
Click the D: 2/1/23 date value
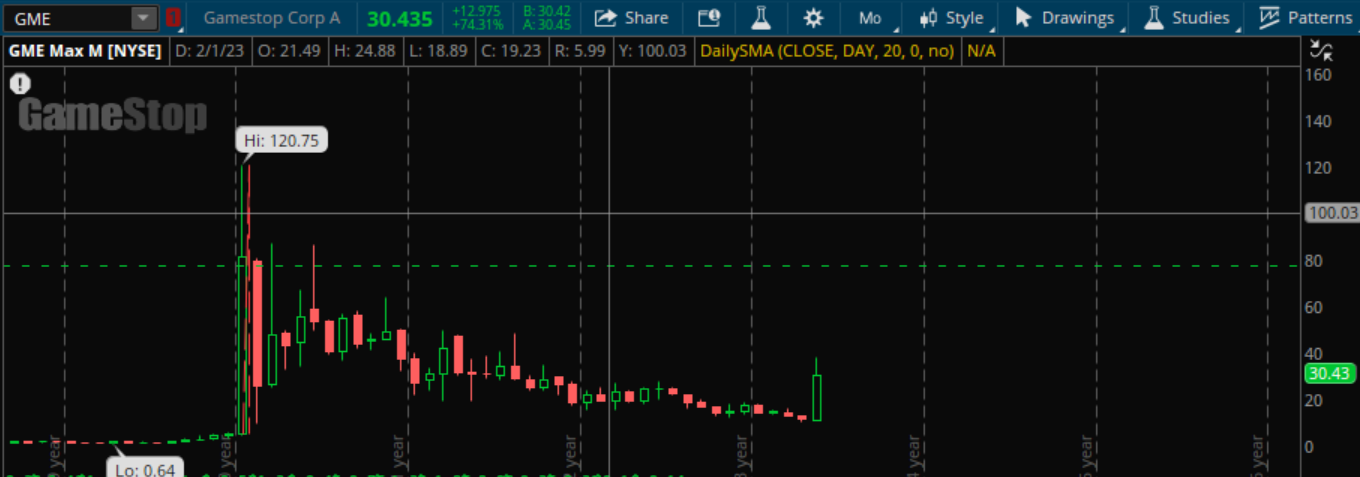click(212, 51)
